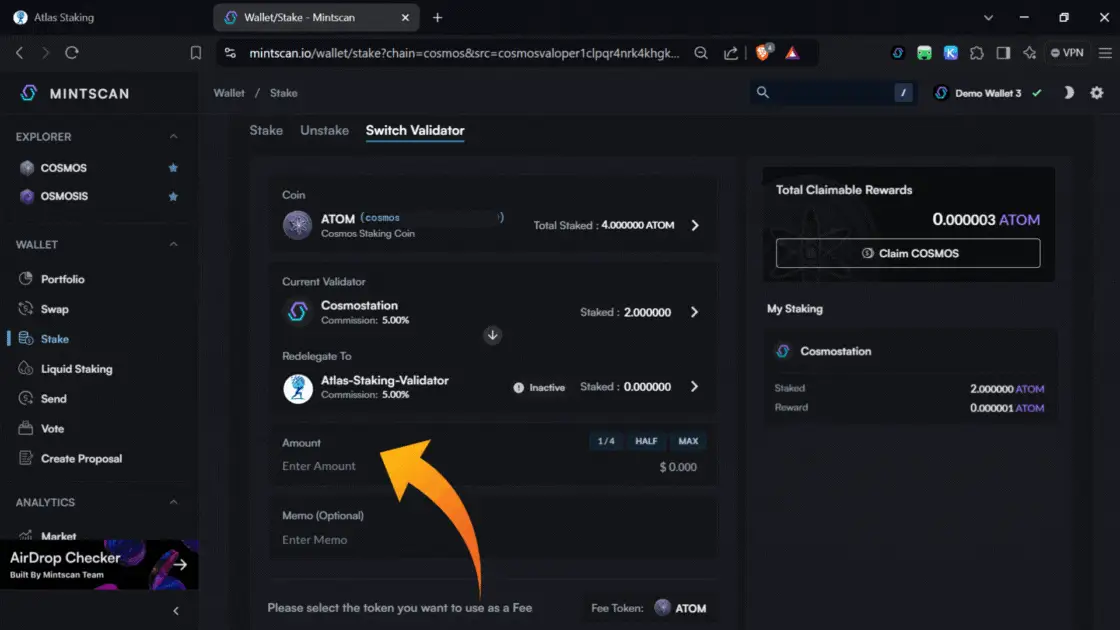Open Swap in wallet sidebar
The height and width of the screenshot is (630, 1120).
point(54,309)
